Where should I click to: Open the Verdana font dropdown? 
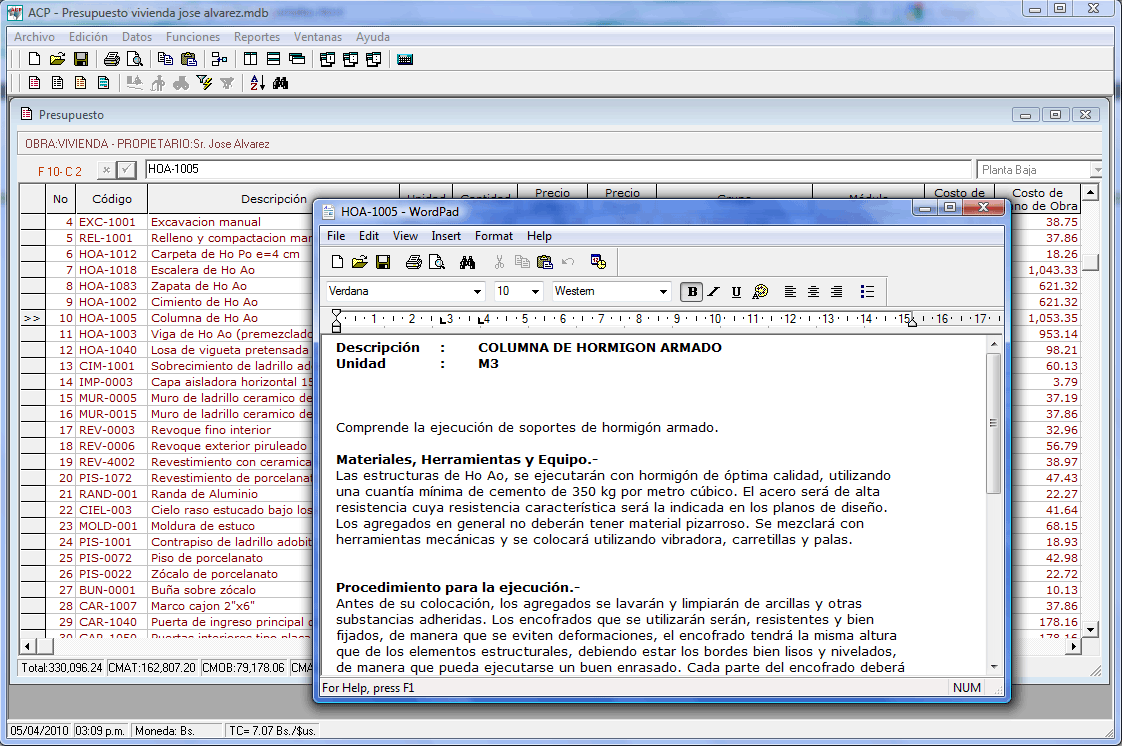[x=477, y=292]
